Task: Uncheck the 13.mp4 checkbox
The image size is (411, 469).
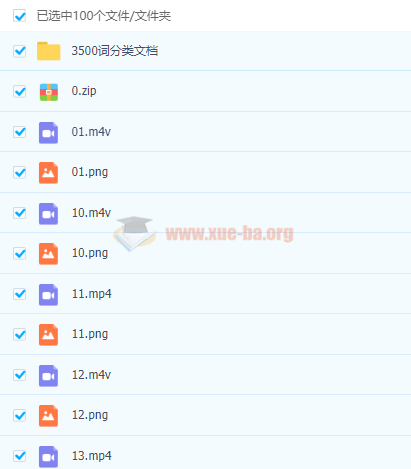Action: [20, 456]
